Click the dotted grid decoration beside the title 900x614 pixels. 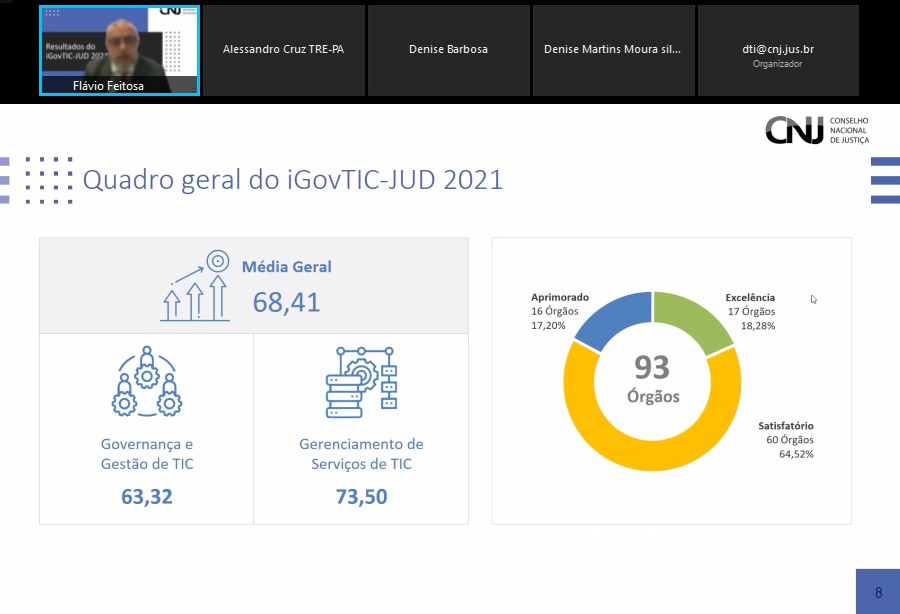(x=49, y=180)
